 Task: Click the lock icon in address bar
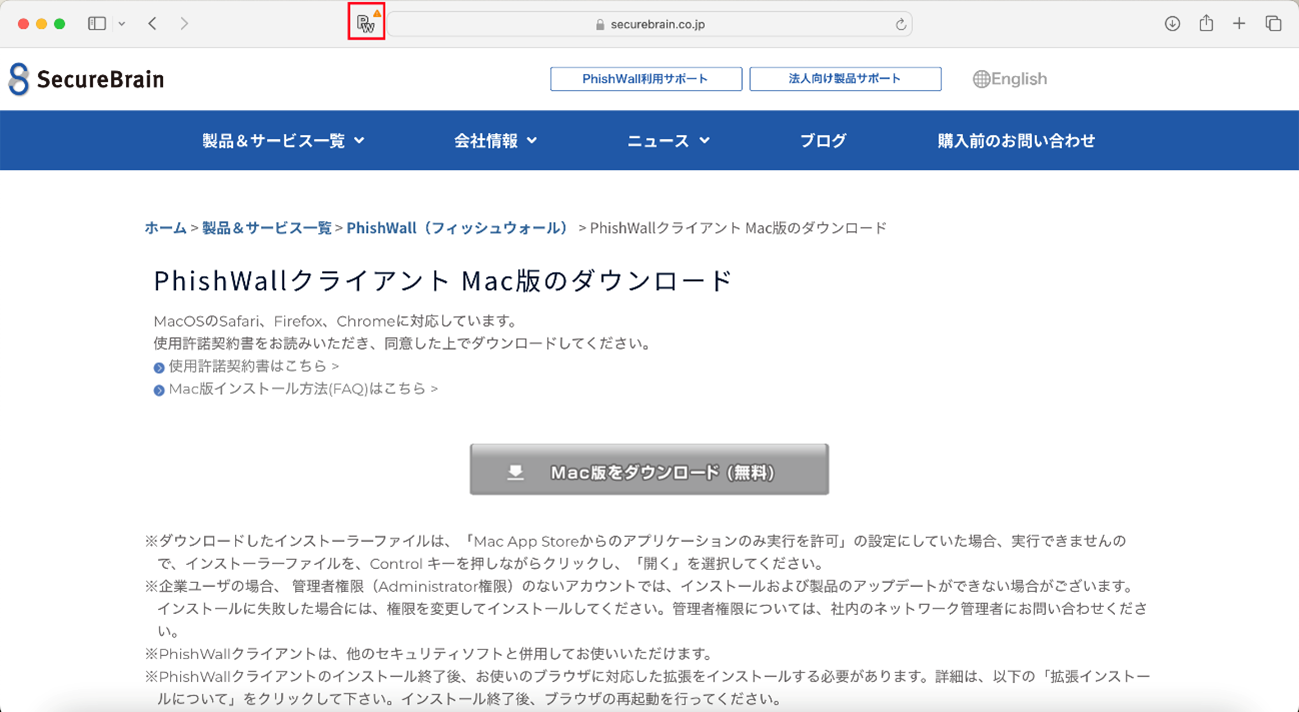[600, 24]
